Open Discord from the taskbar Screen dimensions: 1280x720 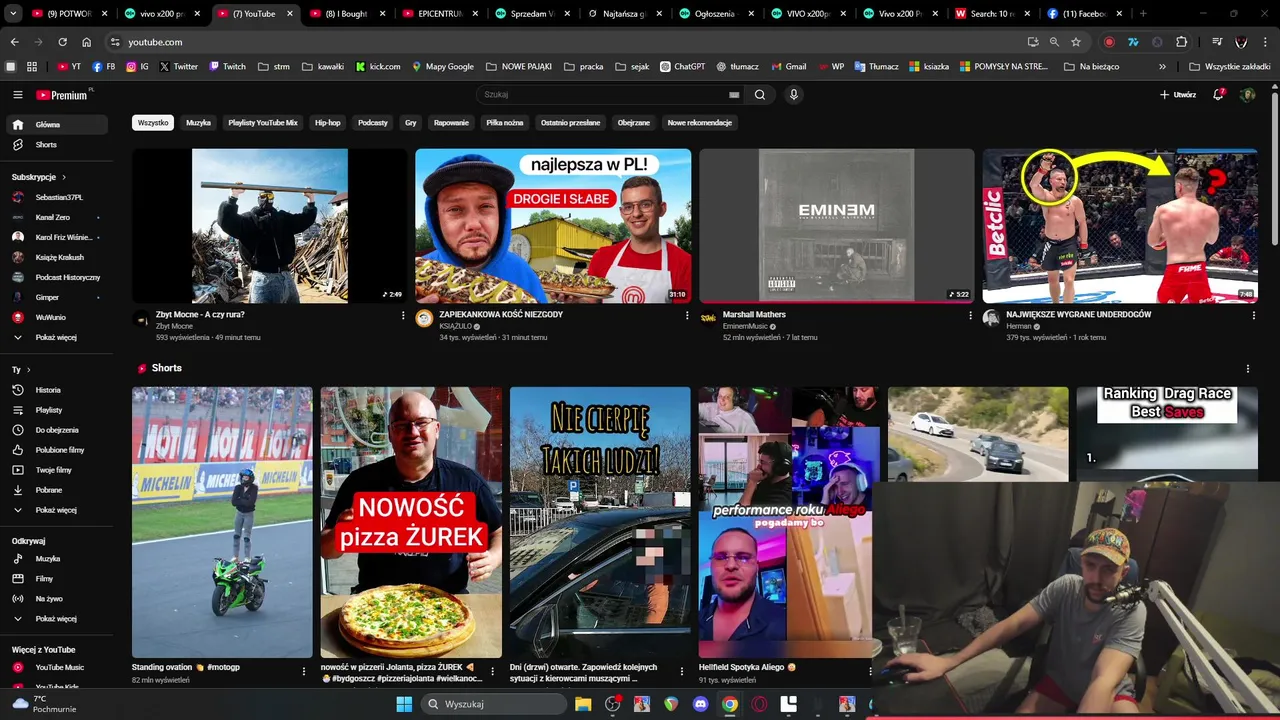pos(700,704)
